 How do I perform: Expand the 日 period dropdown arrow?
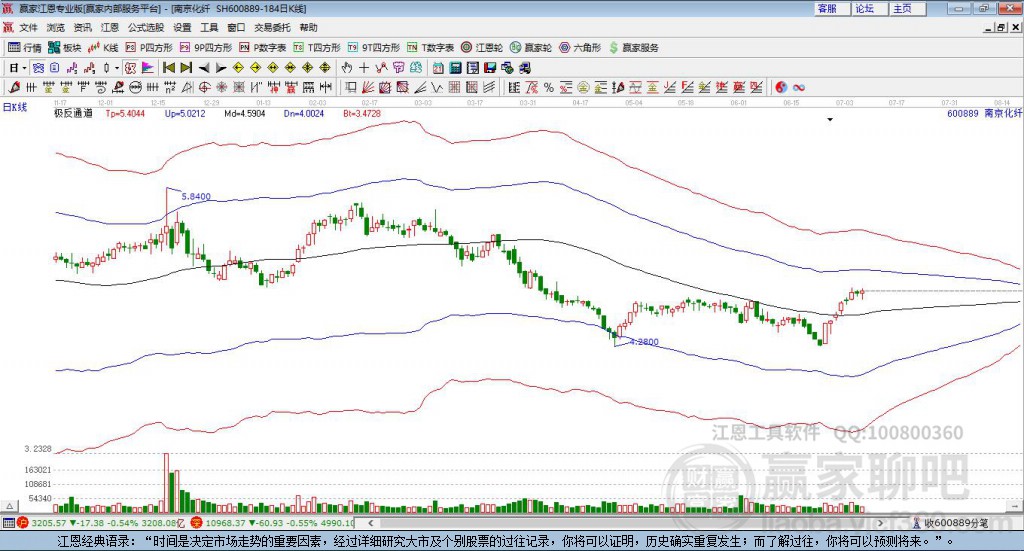coord(24,68)
